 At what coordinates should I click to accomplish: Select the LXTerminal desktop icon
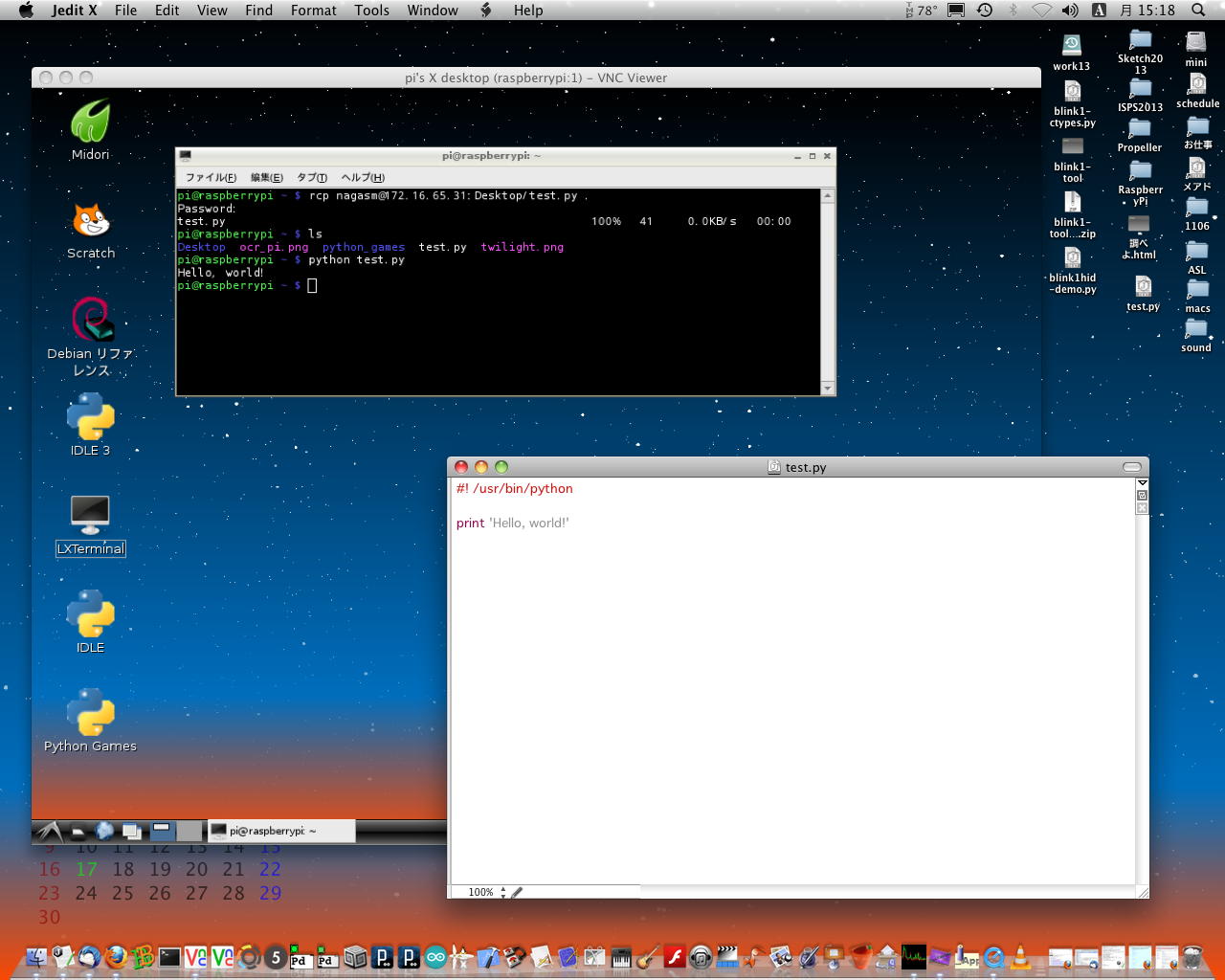90,517
